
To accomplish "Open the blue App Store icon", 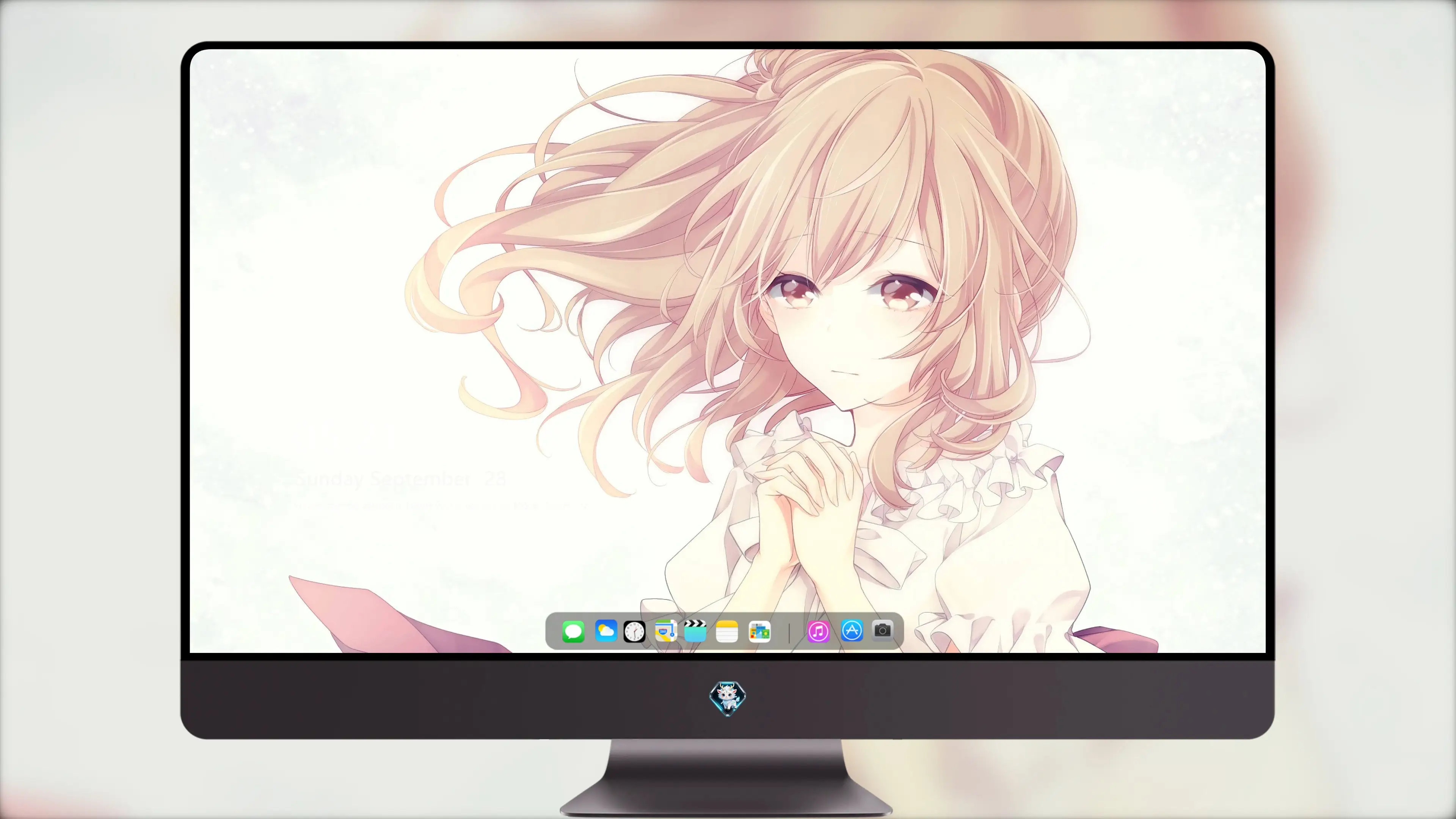I will tap(852, 630).
